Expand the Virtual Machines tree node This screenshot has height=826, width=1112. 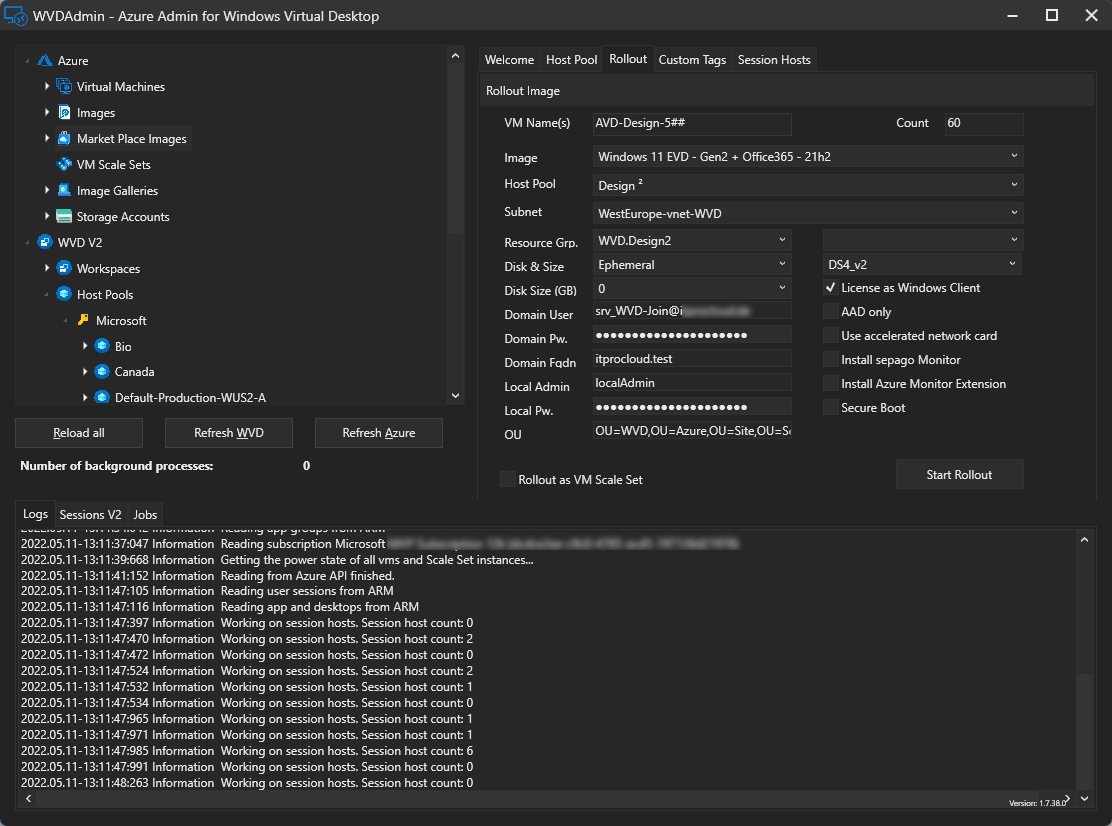click(47, 86)
